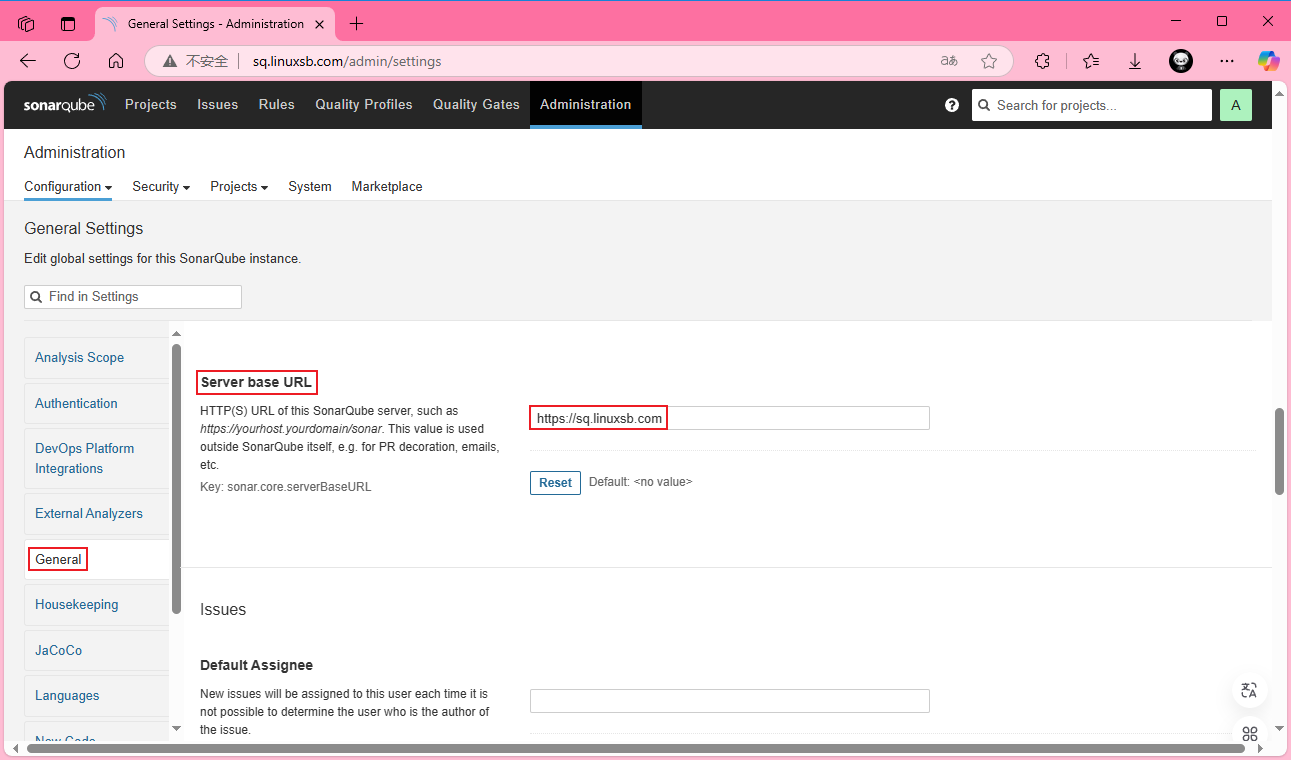Reload the page with refresh icon
This screenshot has height=760, width=1291.
click(x=72, y=61)
